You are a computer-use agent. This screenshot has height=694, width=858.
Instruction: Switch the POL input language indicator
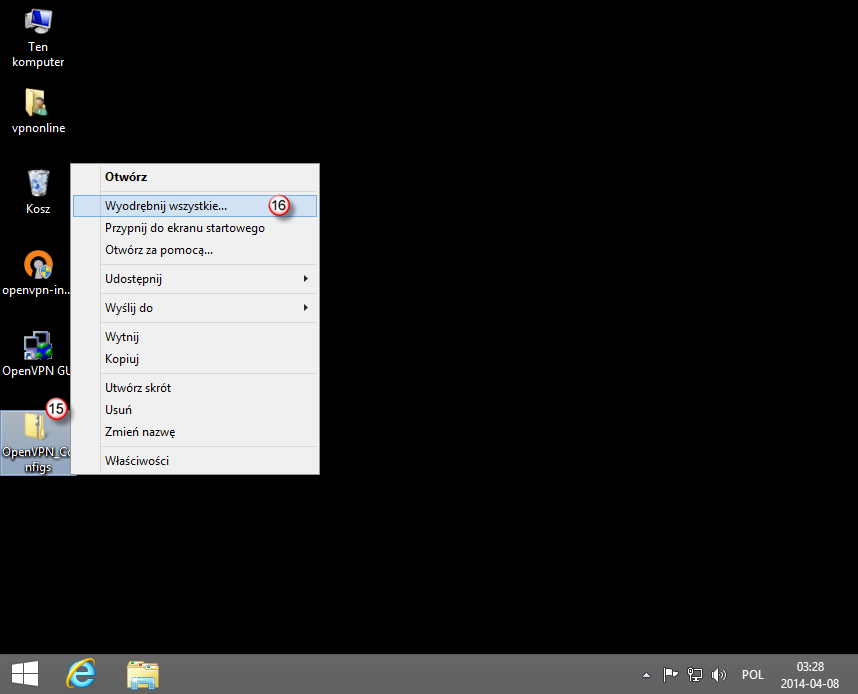(753, 675)
